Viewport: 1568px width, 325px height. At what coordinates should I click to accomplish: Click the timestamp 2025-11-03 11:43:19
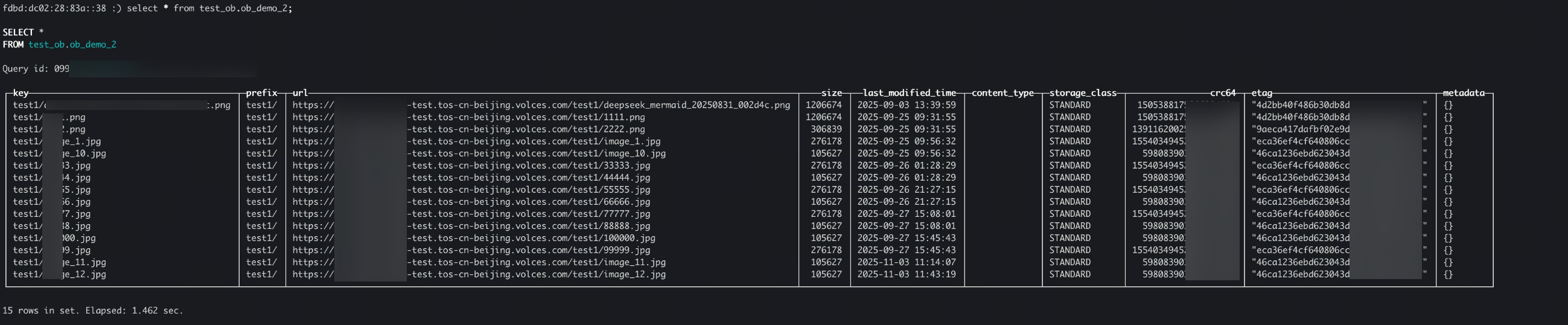(907, 274)
